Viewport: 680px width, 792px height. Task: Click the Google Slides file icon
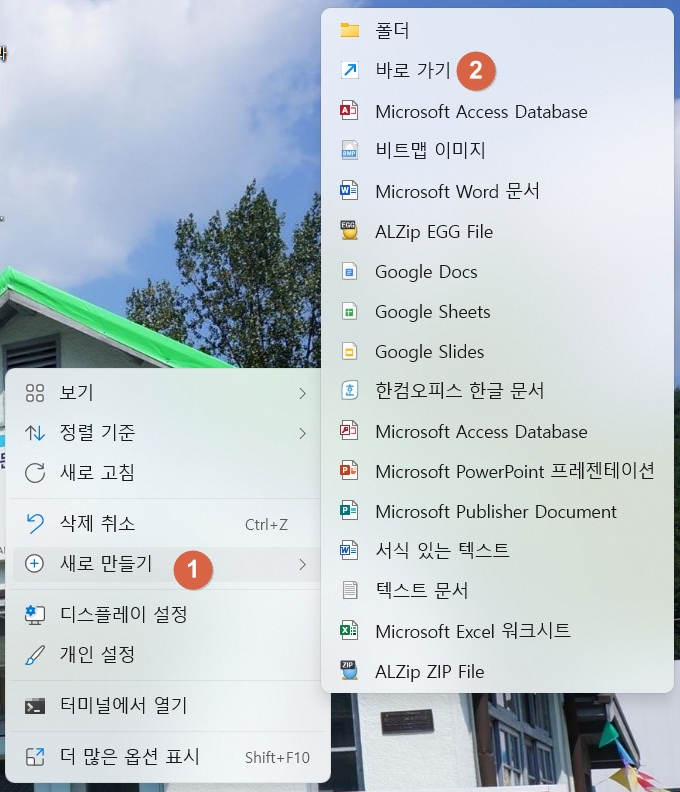point(349,352)
